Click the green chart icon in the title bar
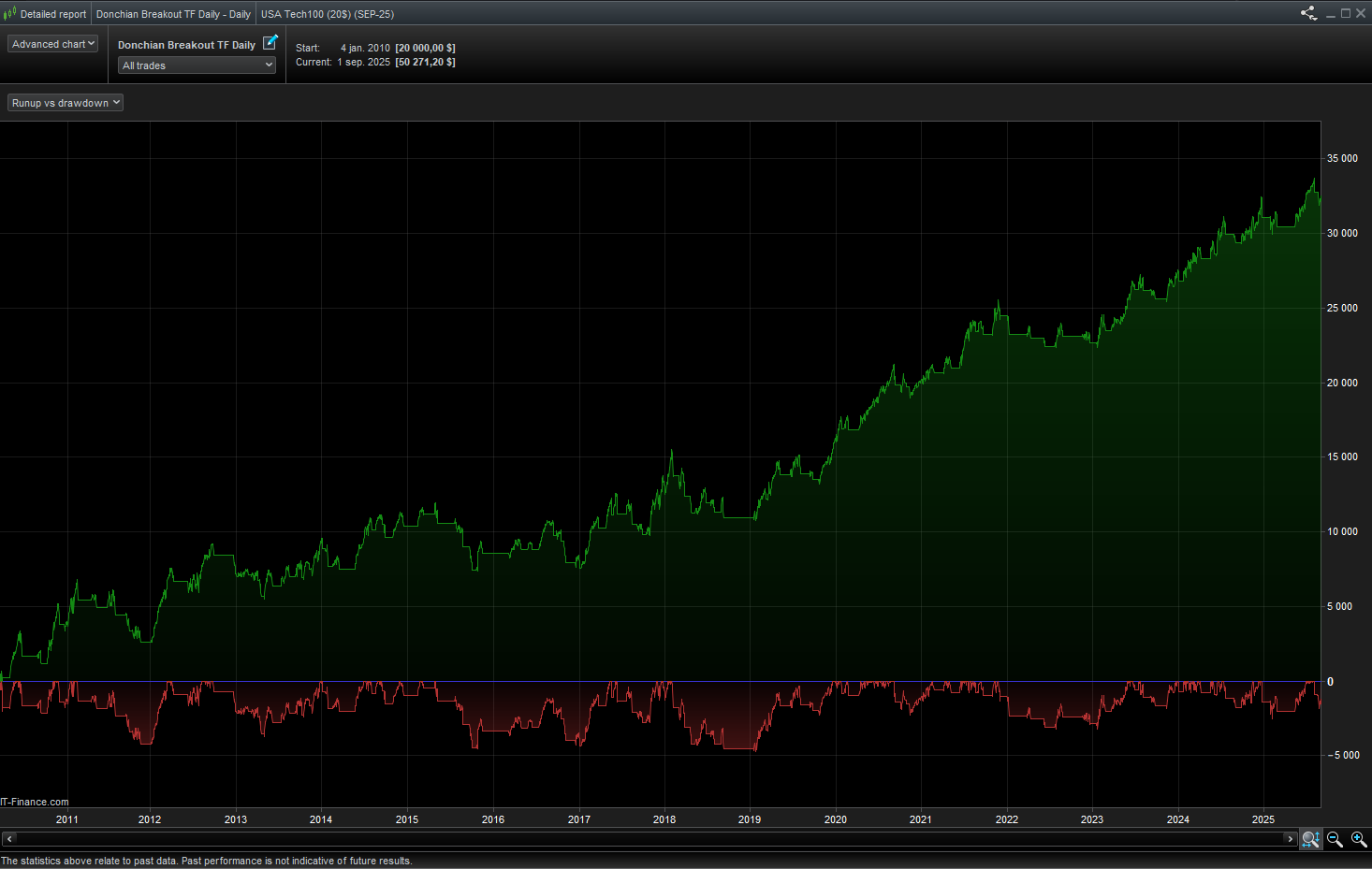 click(9, 13)
